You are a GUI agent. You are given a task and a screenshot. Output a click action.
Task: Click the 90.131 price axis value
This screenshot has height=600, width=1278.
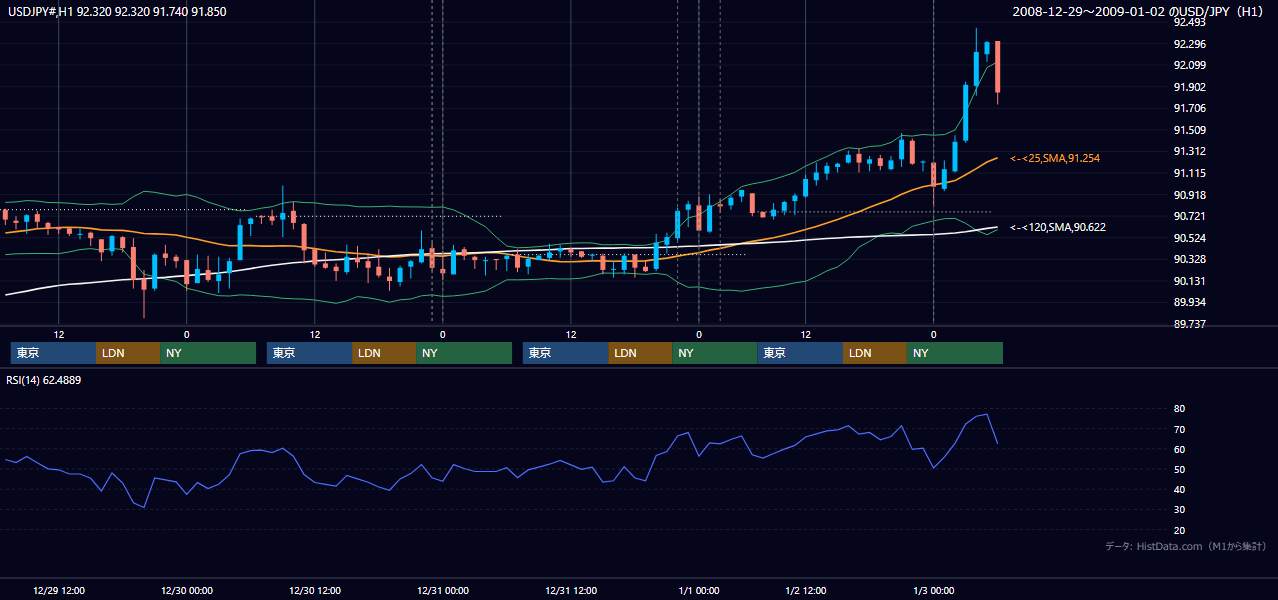(1189, 281)
